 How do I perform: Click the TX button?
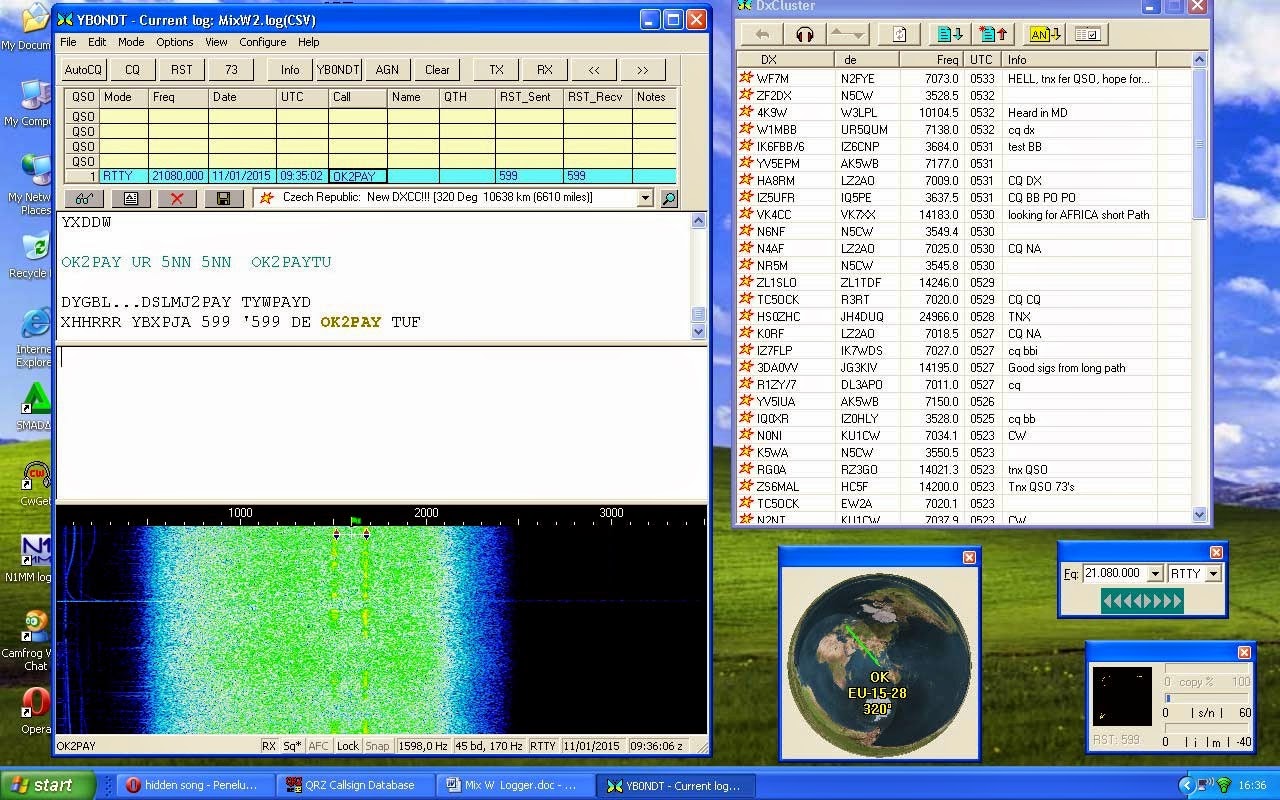(x=496, y=70)
